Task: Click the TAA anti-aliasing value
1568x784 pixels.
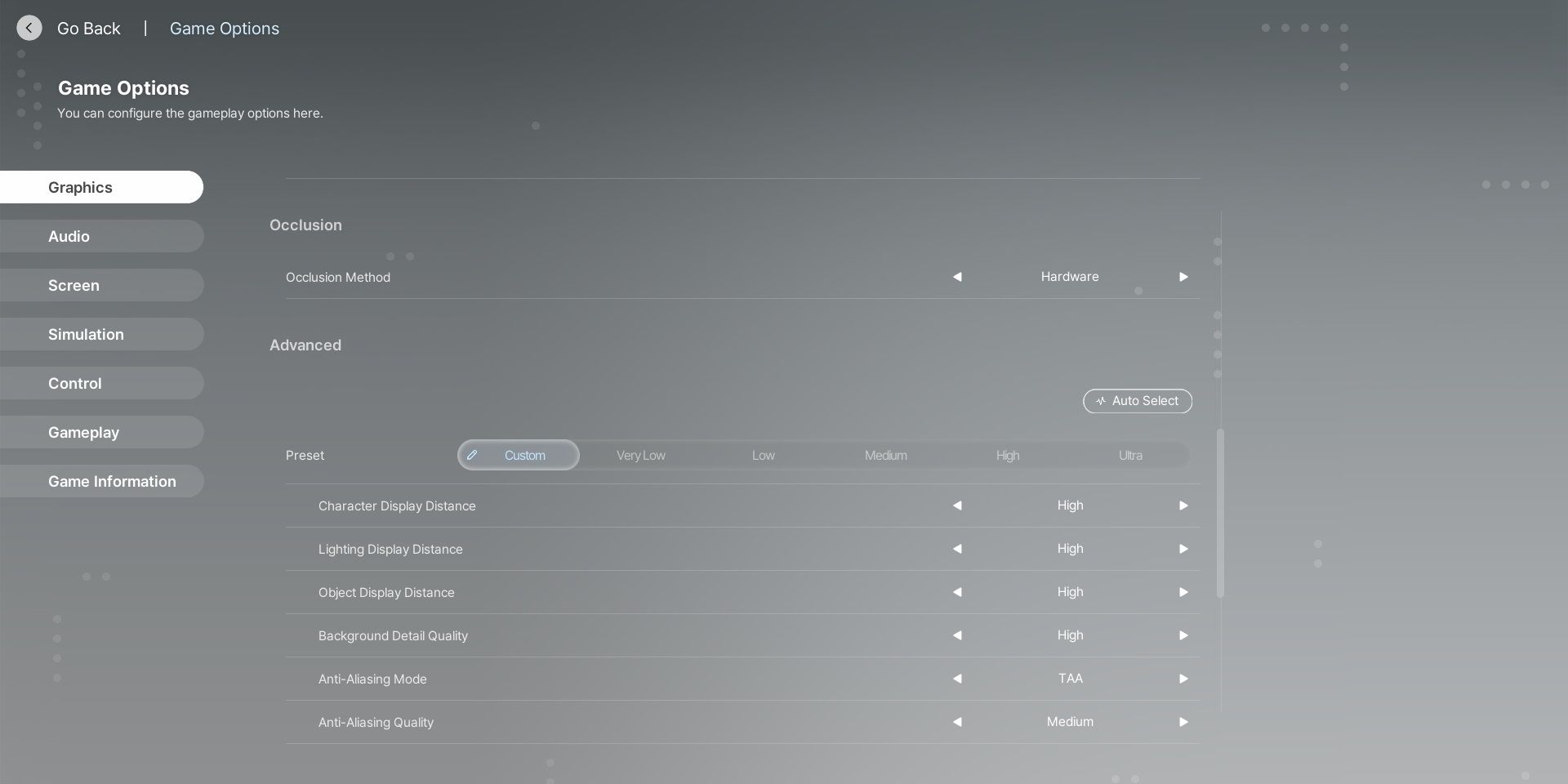Action: coord(1070,679)
